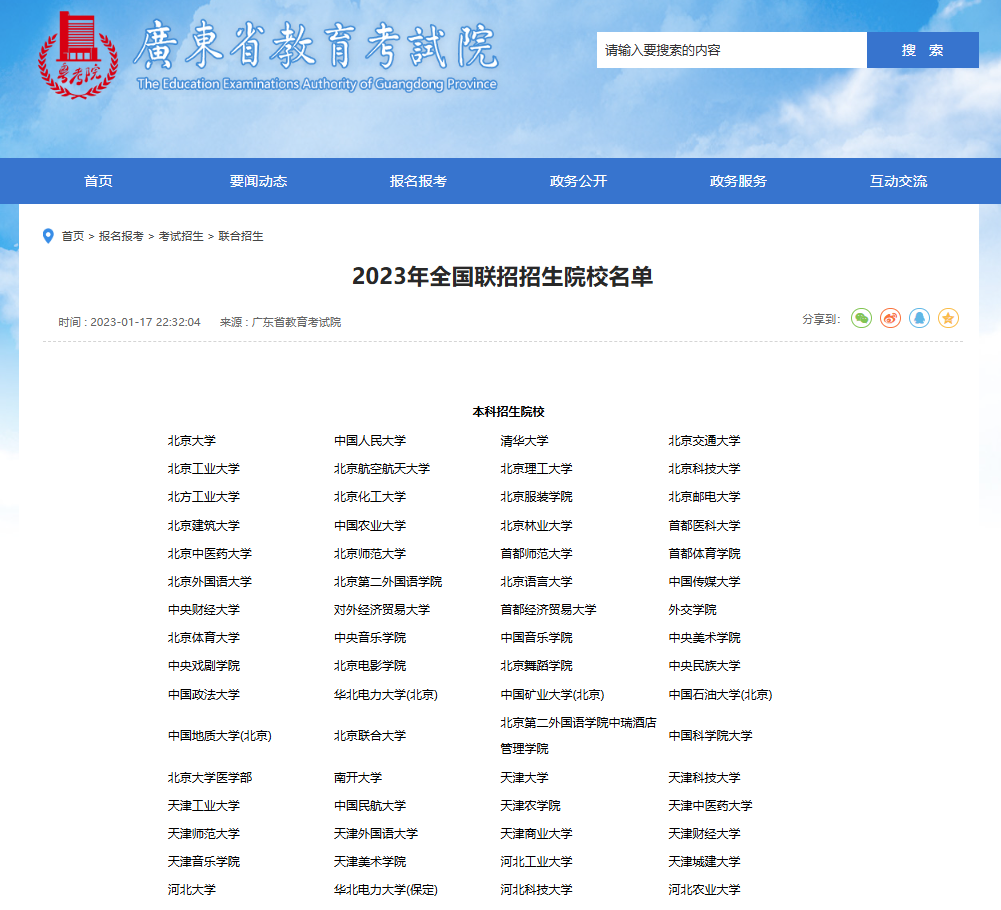Click the list entry 北京舞蹈学院
The height and width of the screenshot is (910, 1001).
(536, 665)
